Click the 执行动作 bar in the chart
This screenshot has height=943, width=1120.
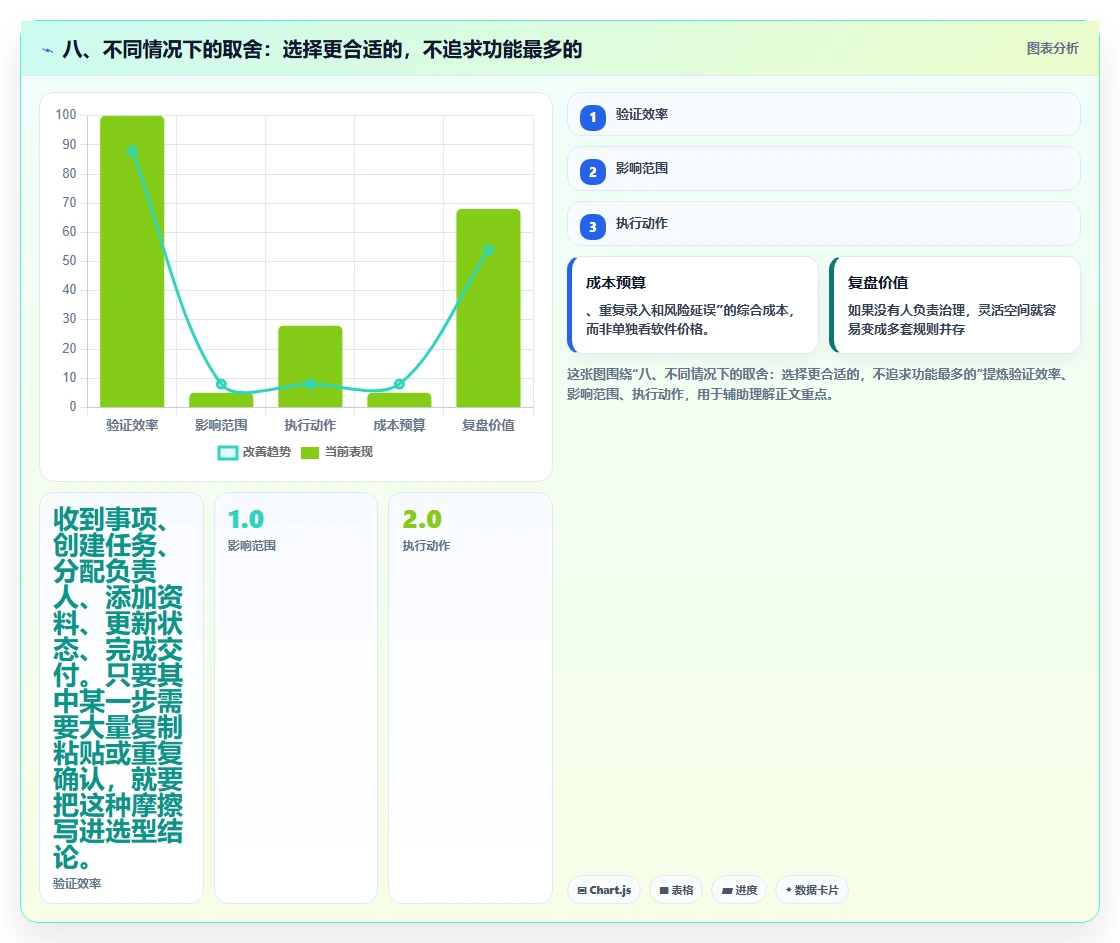tap(310, 366)
